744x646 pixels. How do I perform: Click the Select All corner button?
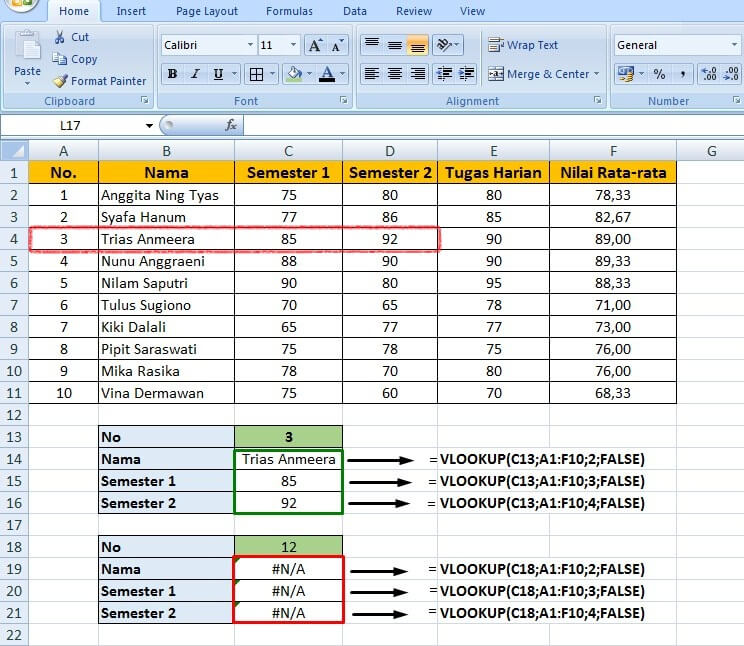point(14,151)
